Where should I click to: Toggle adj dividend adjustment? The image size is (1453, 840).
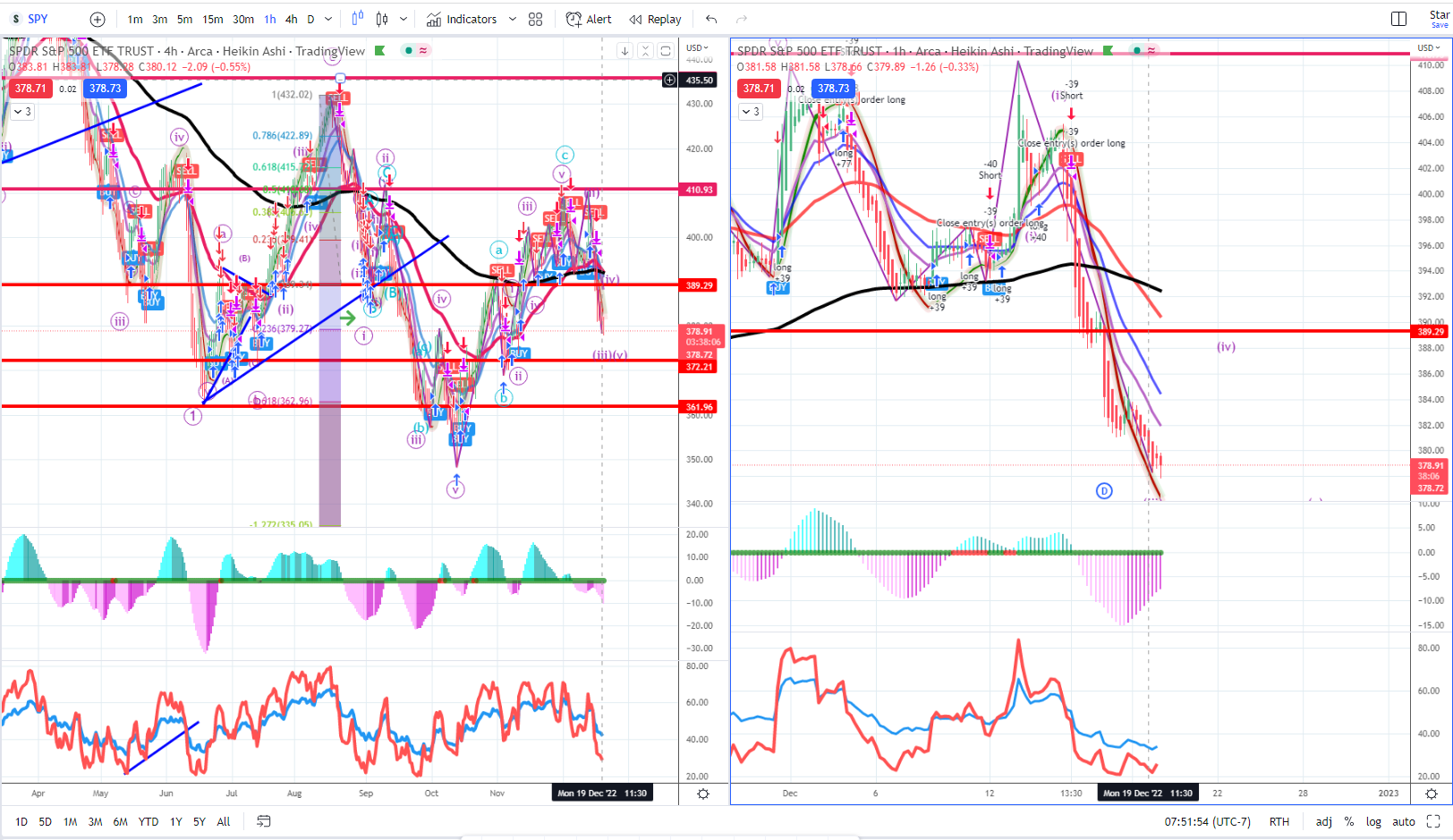[1324, 821]
